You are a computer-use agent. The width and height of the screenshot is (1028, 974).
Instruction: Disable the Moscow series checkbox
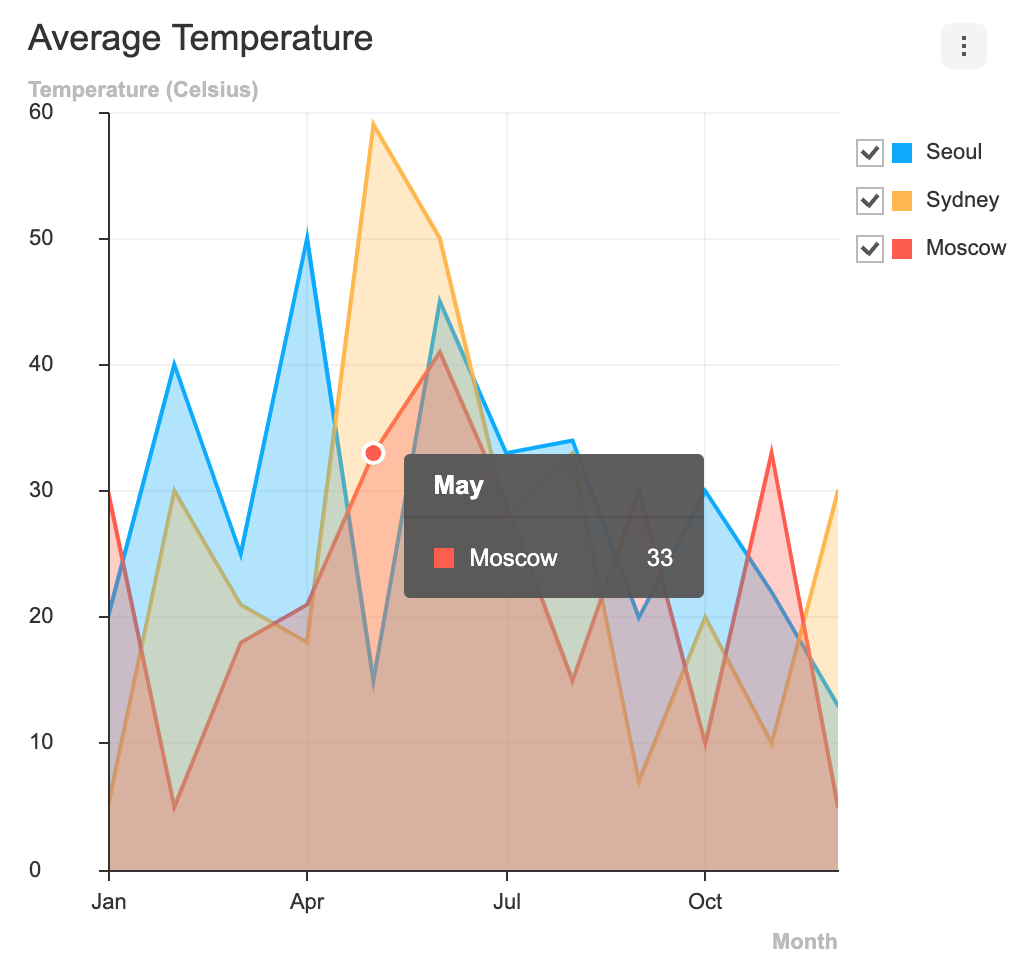[870, 249]
